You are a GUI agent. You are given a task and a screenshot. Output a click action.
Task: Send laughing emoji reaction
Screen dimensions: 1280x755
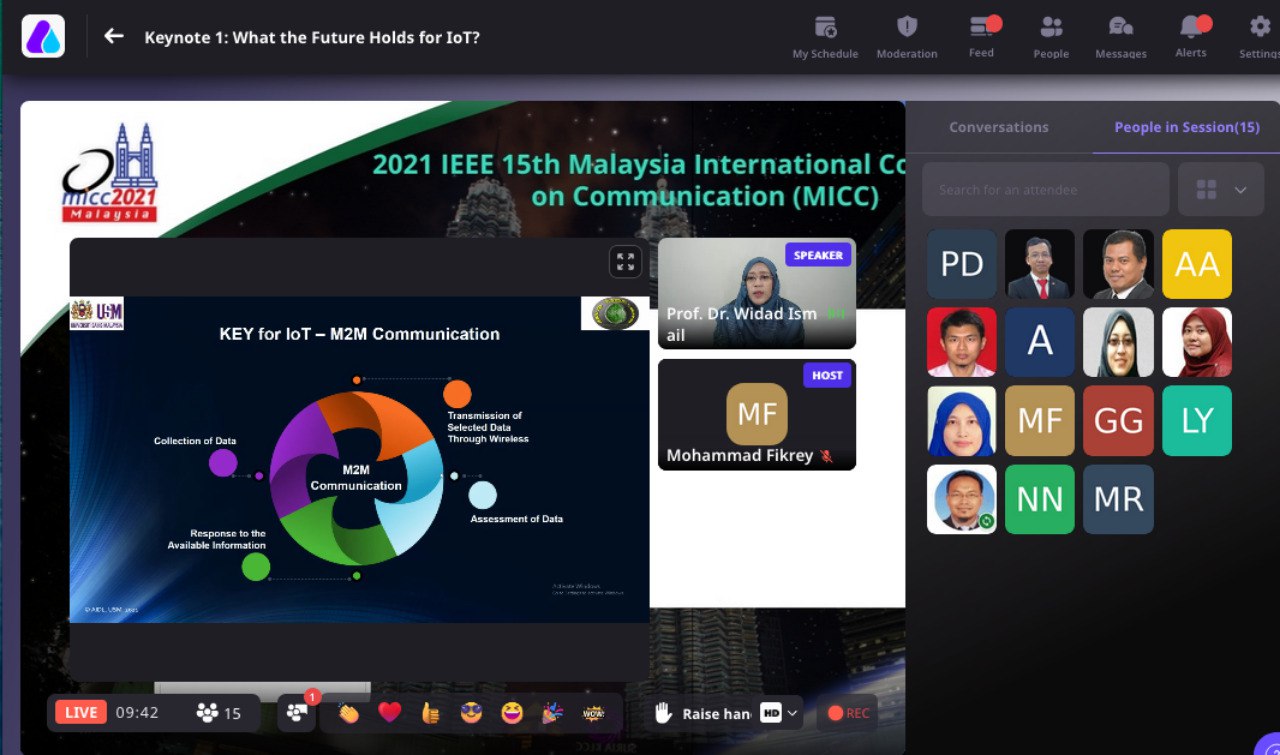(512, 713)
